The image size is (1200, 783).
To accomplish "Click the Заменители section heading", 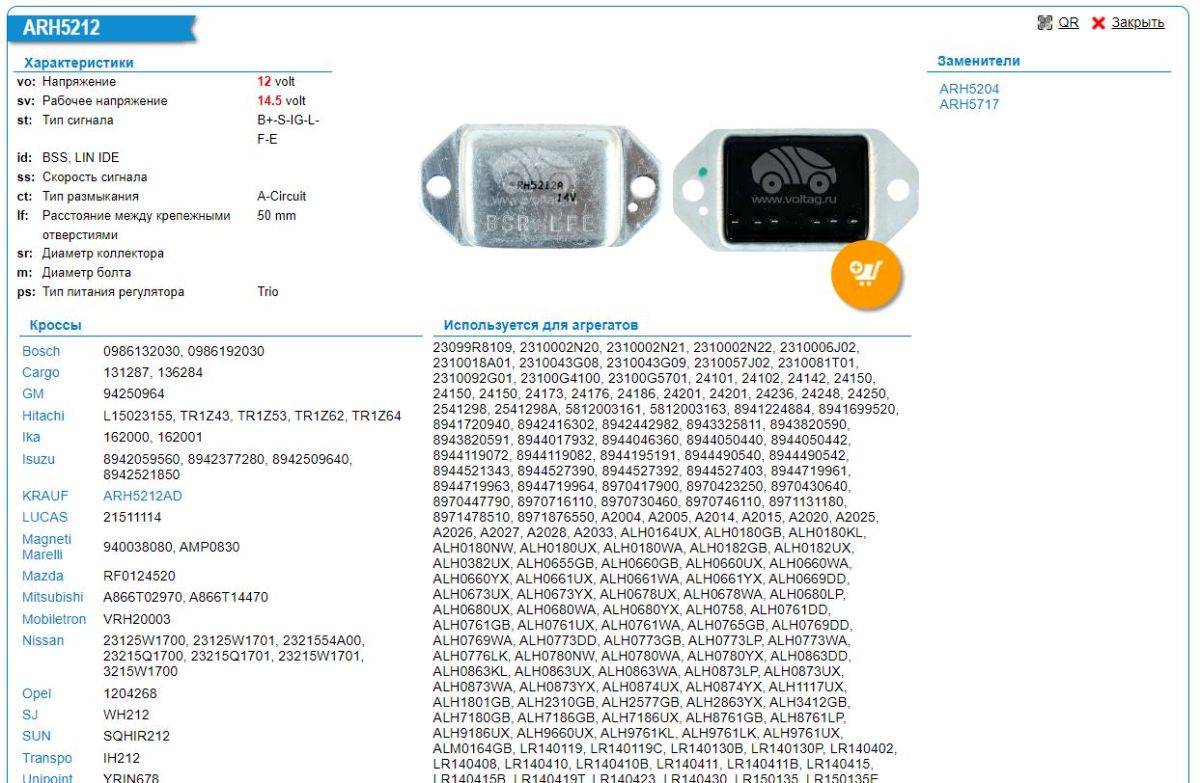I will tap(977, 61).
